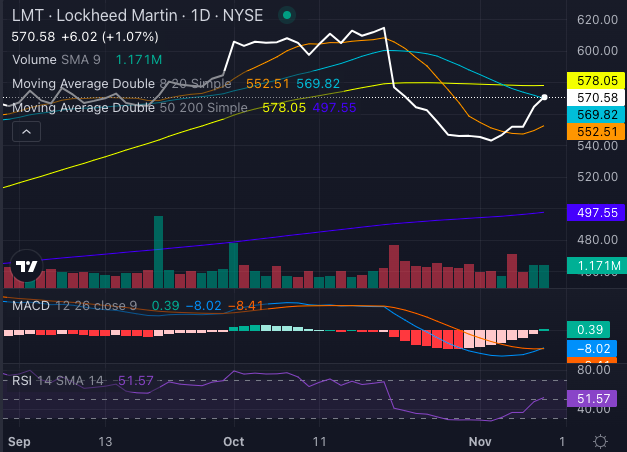Viewport: 627px width, 452px height.
Task: Open the RSI 14 indicator legend
Action: (x=58, y=380)
